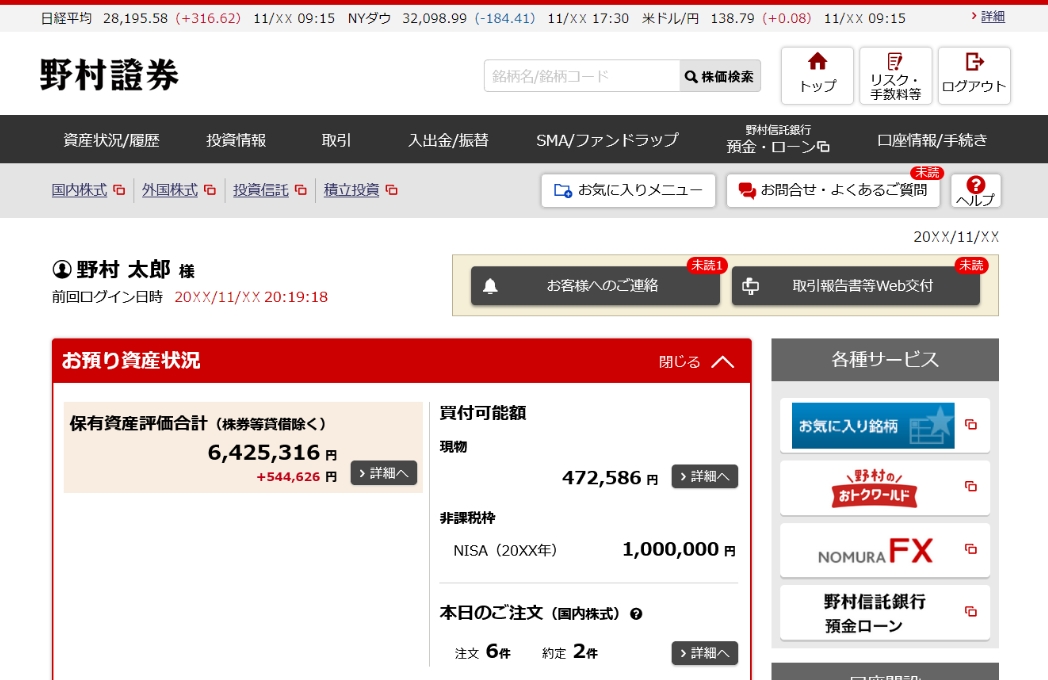Open 取引報告書等Web交付 button

856,286
